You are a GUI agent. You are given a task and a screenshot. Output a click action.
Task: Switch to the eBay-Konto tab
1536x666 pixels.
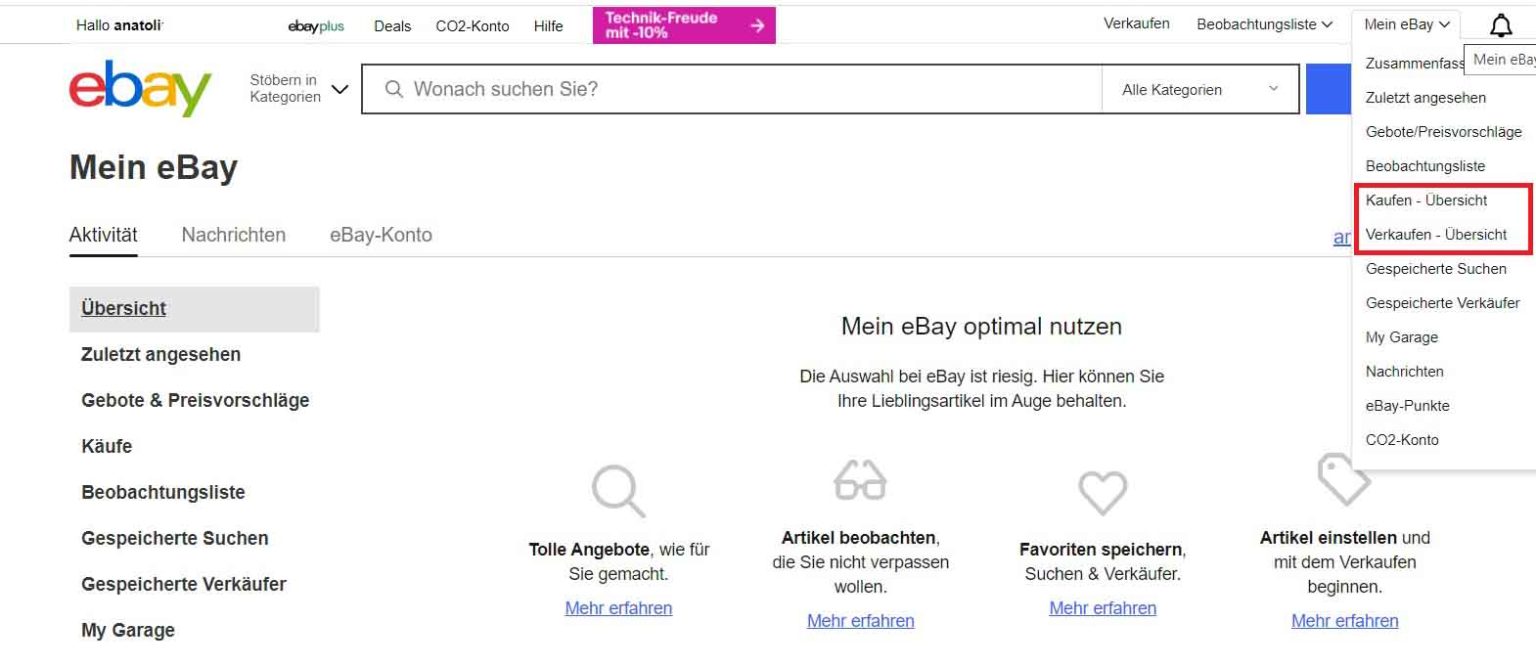click(381, 235)
